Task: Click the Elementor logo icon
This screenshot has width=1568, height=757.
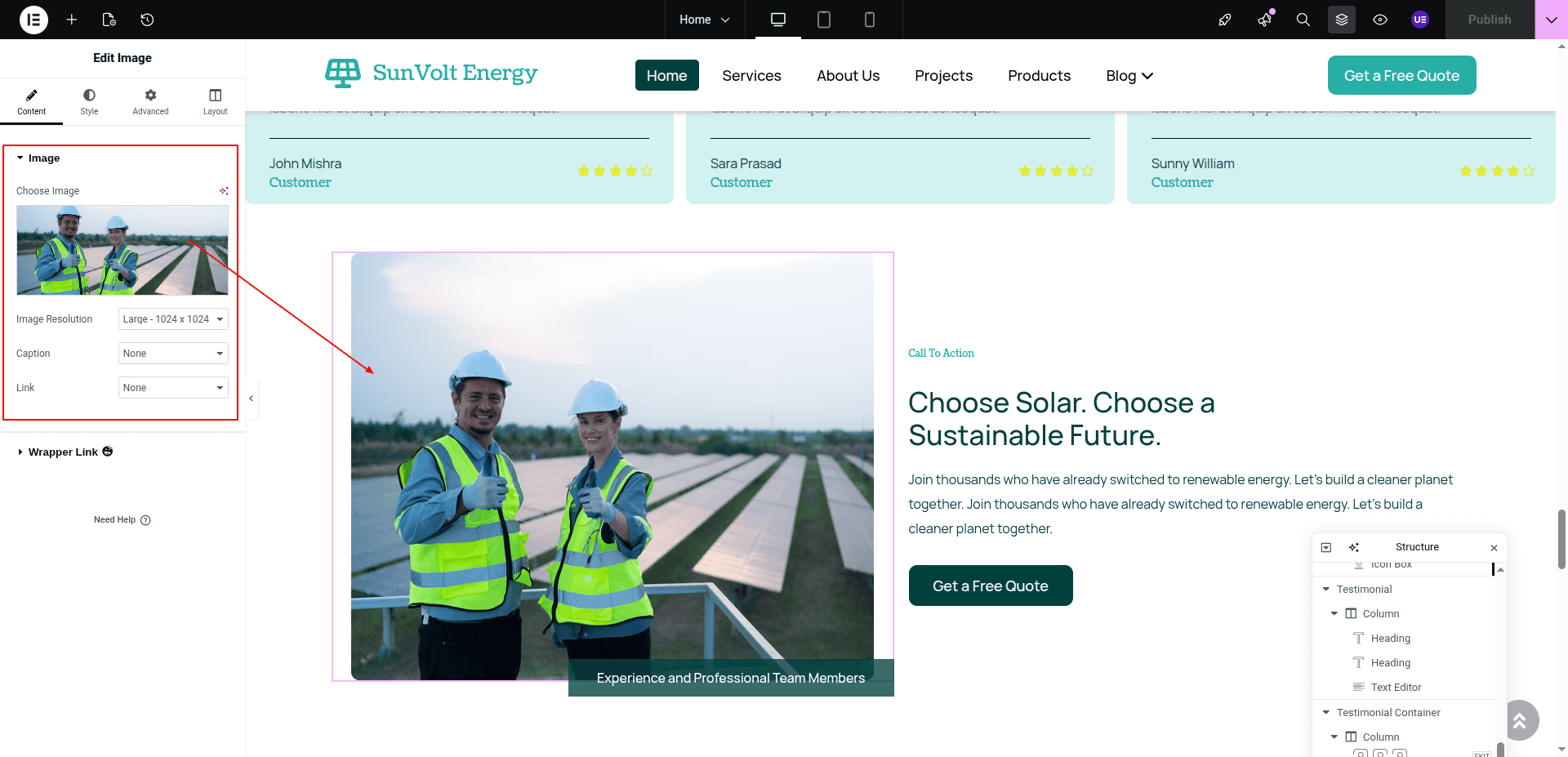Action: point(33,20)
